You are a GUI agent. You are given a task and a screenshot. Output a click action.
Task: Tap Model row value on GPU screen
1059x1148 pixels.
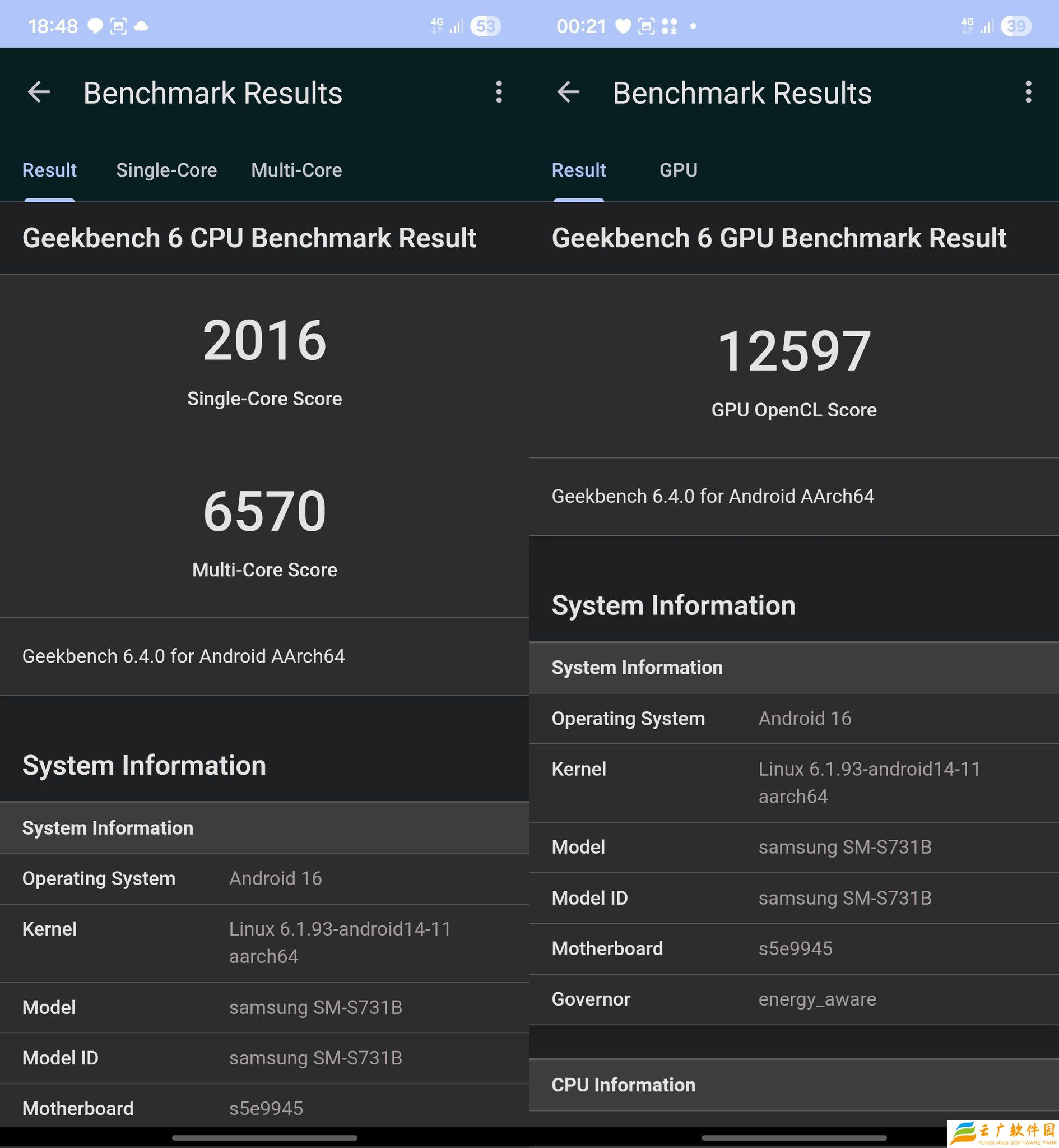click(x=846, y=847)
